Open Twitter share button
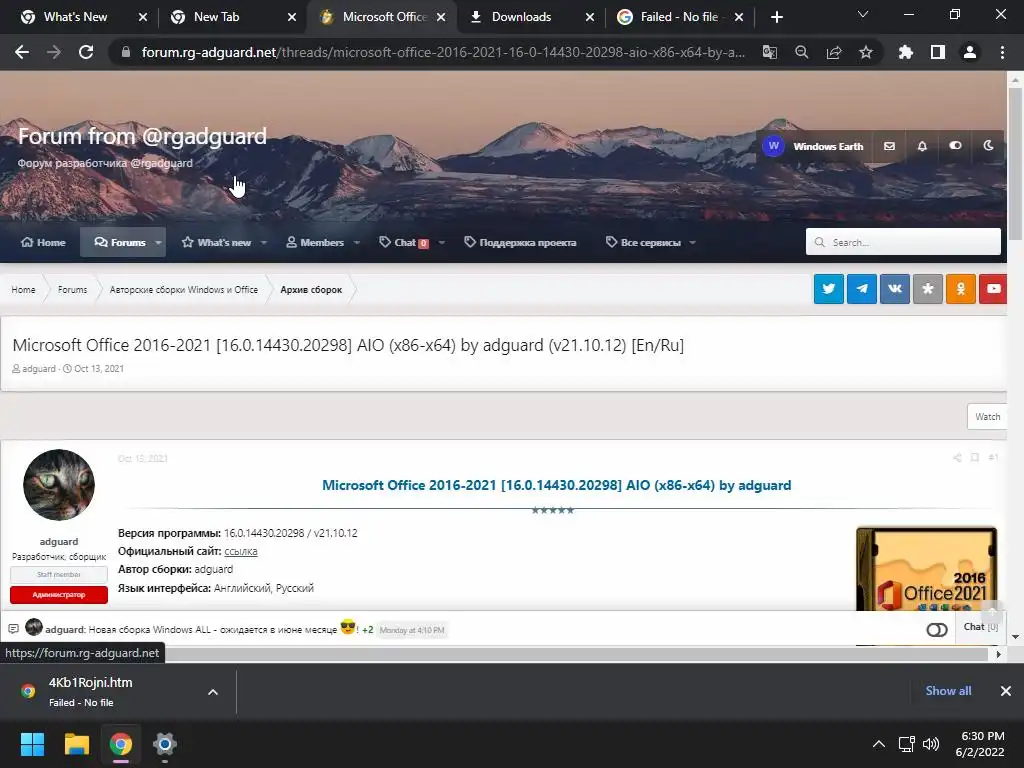Image resolution: width=1024 pixels, height=768 pixels. point(829,289)
